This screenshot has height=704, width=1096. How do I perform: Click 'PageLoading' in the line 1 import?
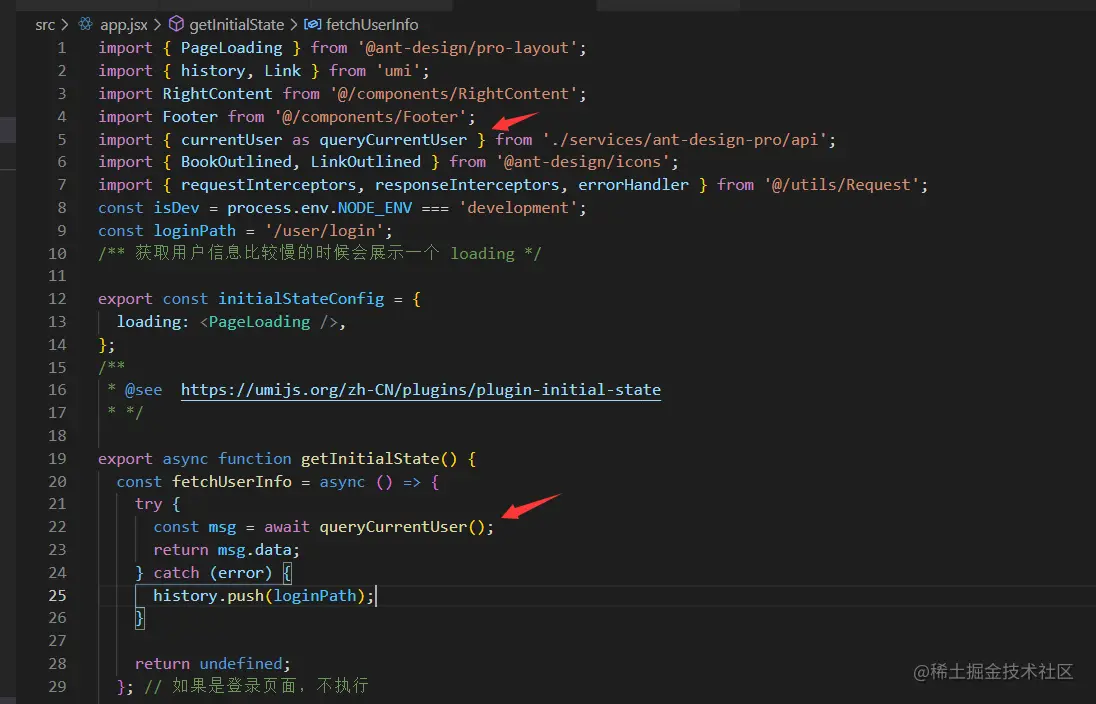point(231,48)
